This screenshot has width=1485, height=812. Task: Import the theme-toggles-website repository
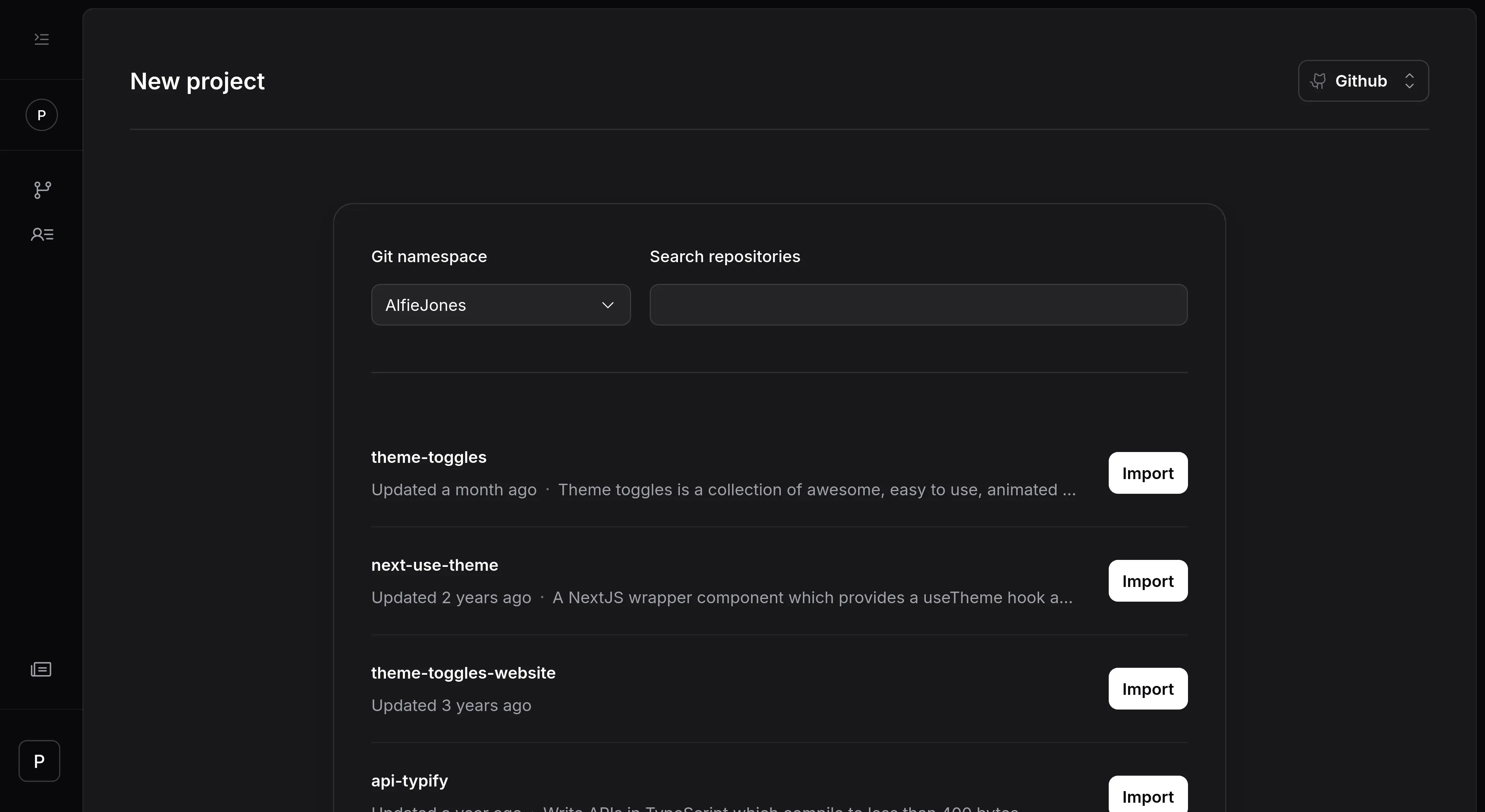(x=1148, y=688)
